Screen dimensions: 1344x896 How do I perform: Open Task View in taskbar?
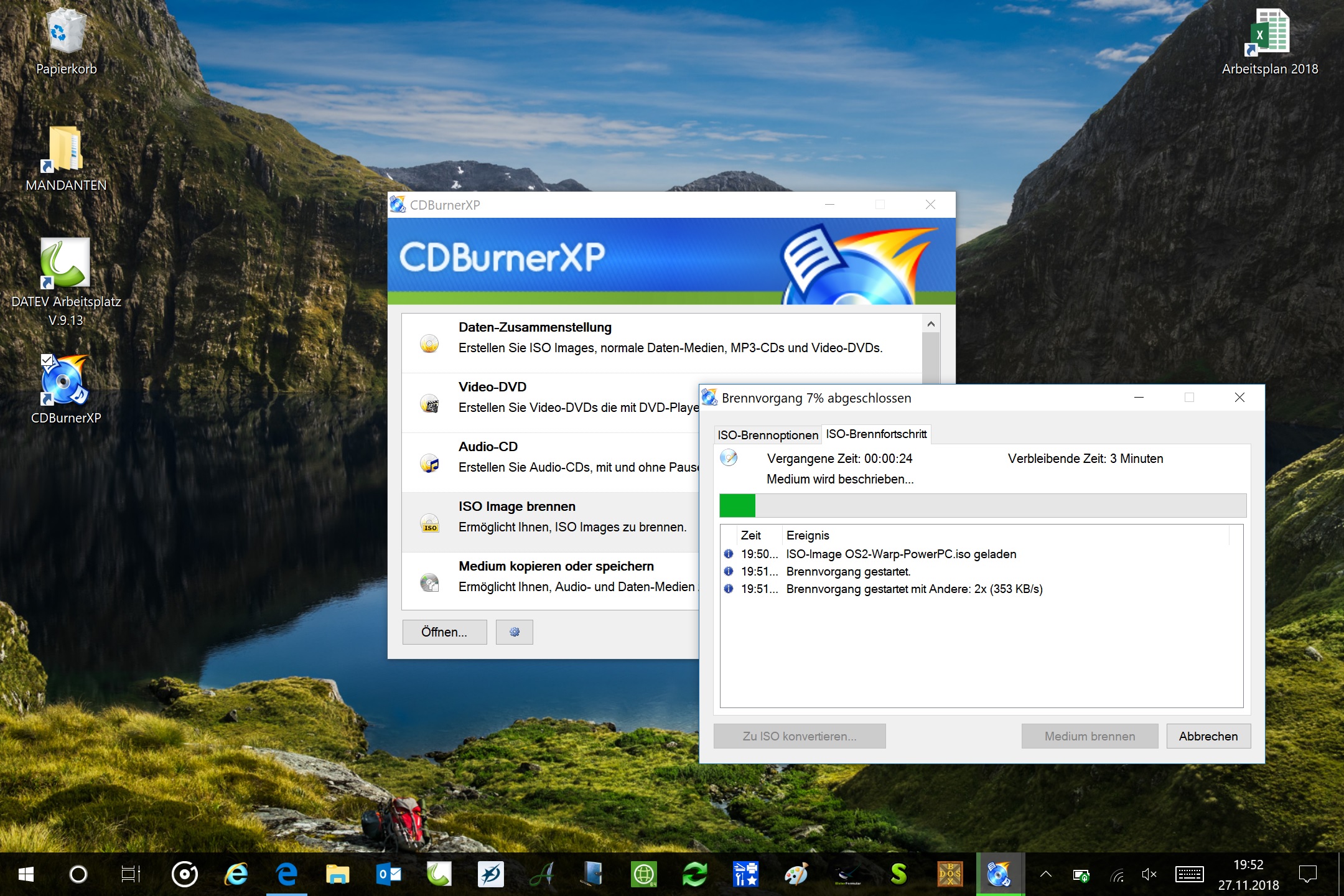[x=131, y=874]
